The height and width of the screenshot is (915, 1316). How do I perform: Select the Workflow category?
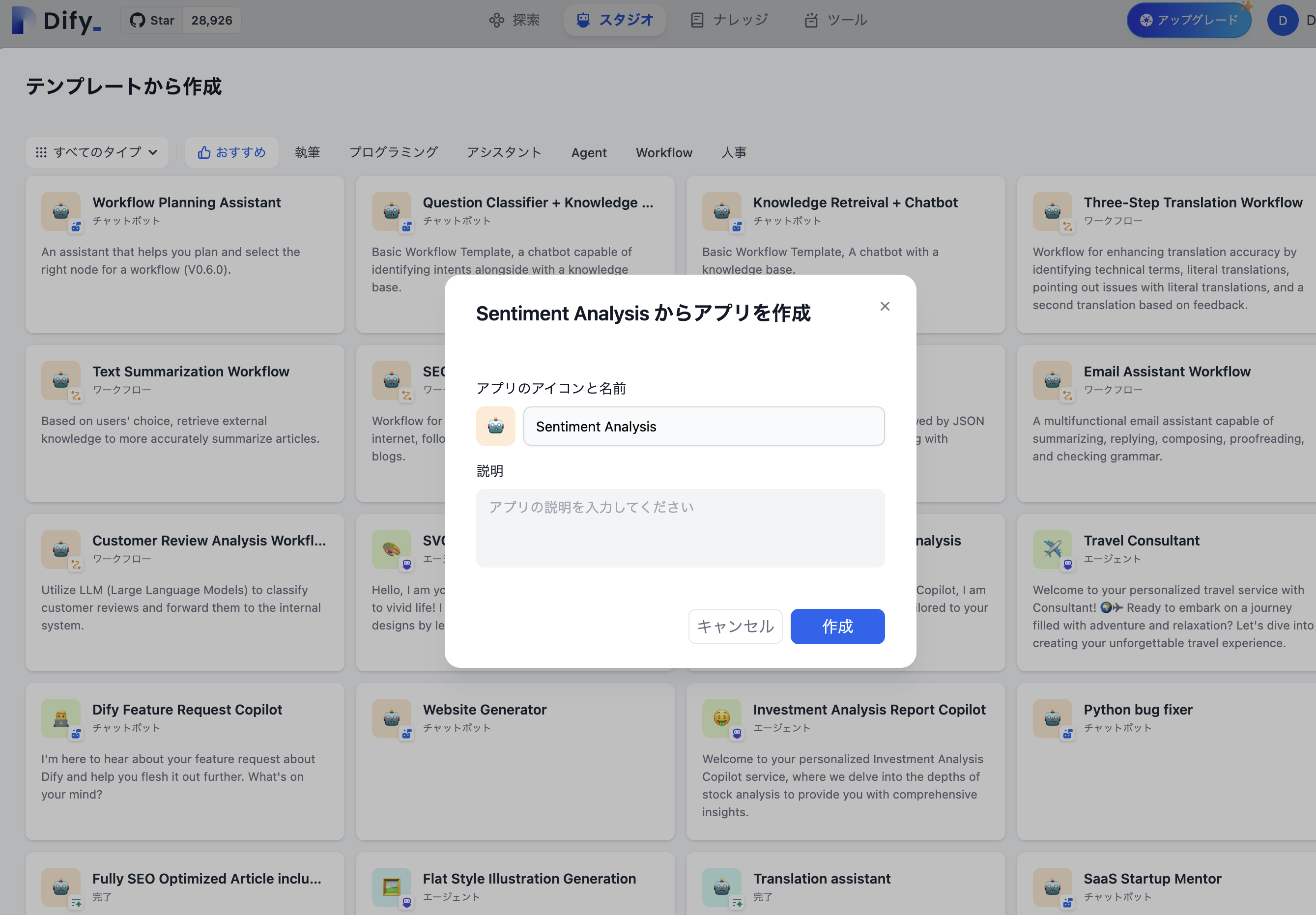coord(664,152)
